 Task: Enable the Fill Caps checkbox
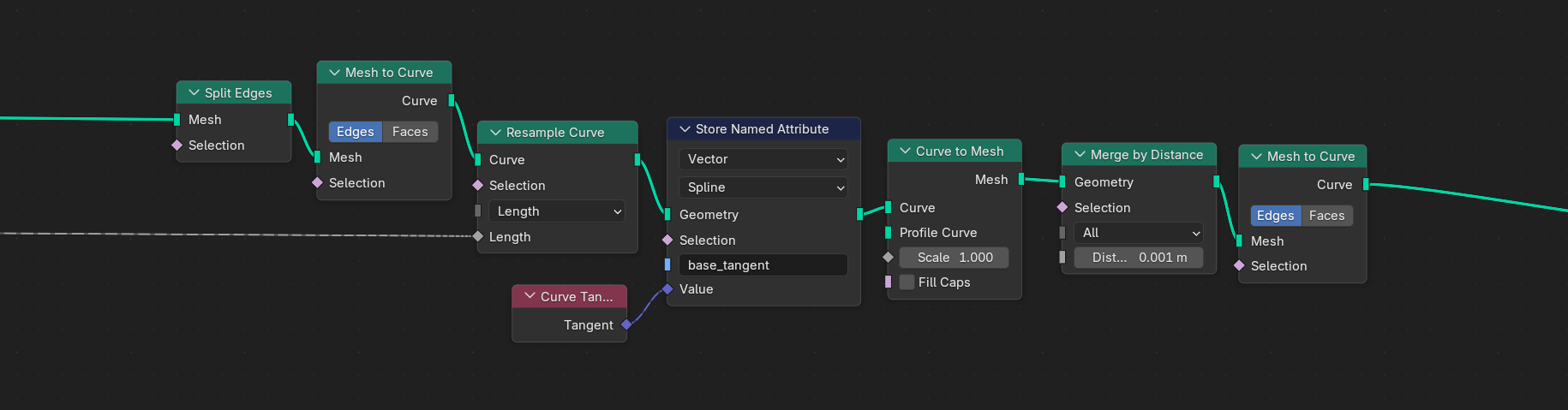(x=907, y=282)
